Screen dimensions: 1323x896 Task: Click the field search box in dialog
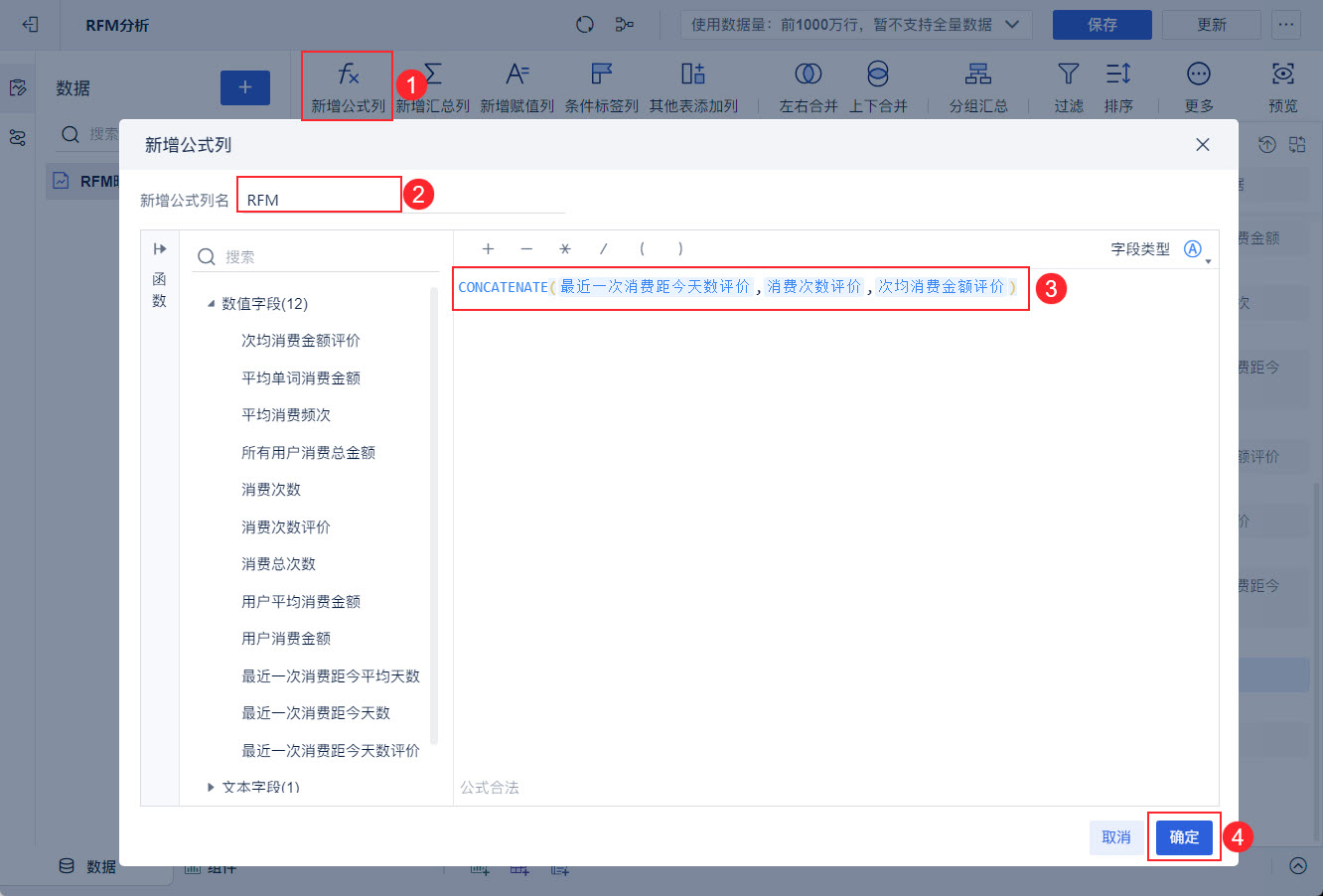(x=316, y=256)
